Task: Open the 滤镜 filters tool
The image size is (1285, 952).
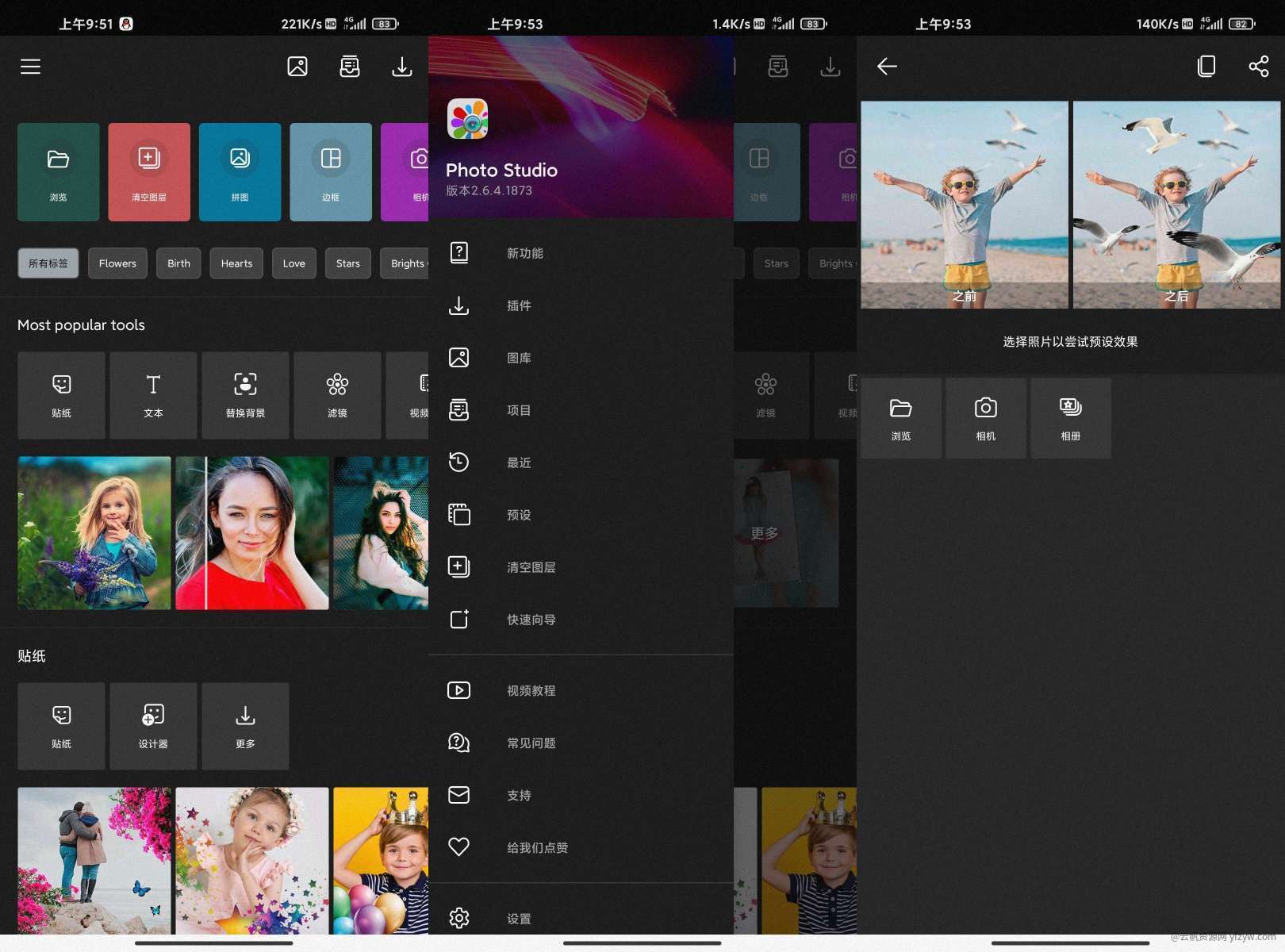Action: (x=337, y=395)
